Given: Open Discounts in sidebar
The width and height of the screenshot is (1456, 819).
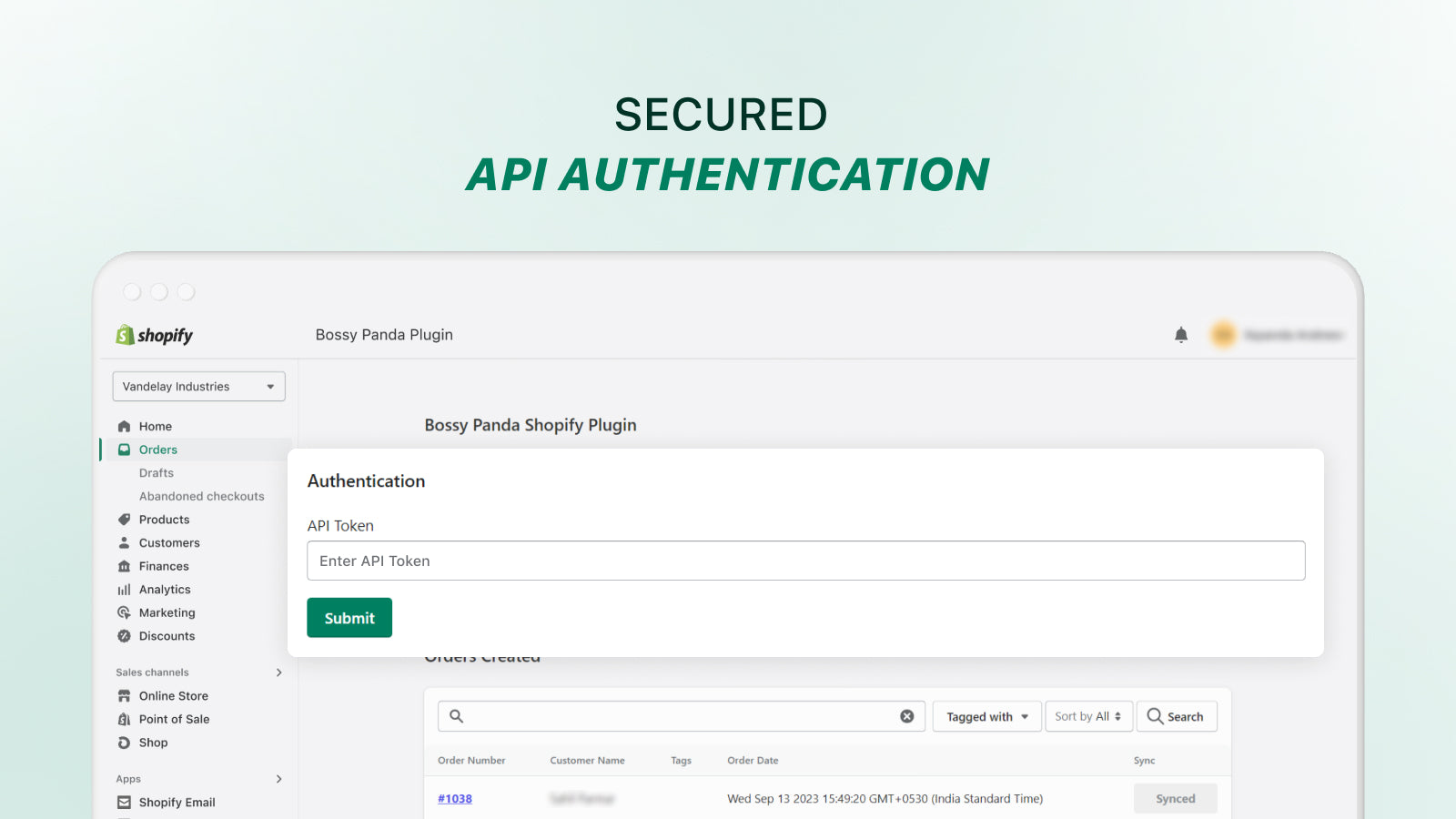Looking at the screenshot, I should [167, 636].
